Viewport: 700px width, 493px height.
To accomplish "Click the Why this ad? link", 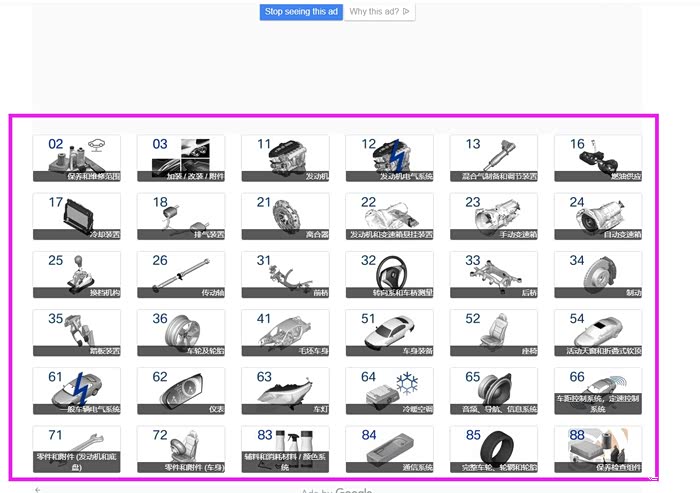I will (379, 12).
